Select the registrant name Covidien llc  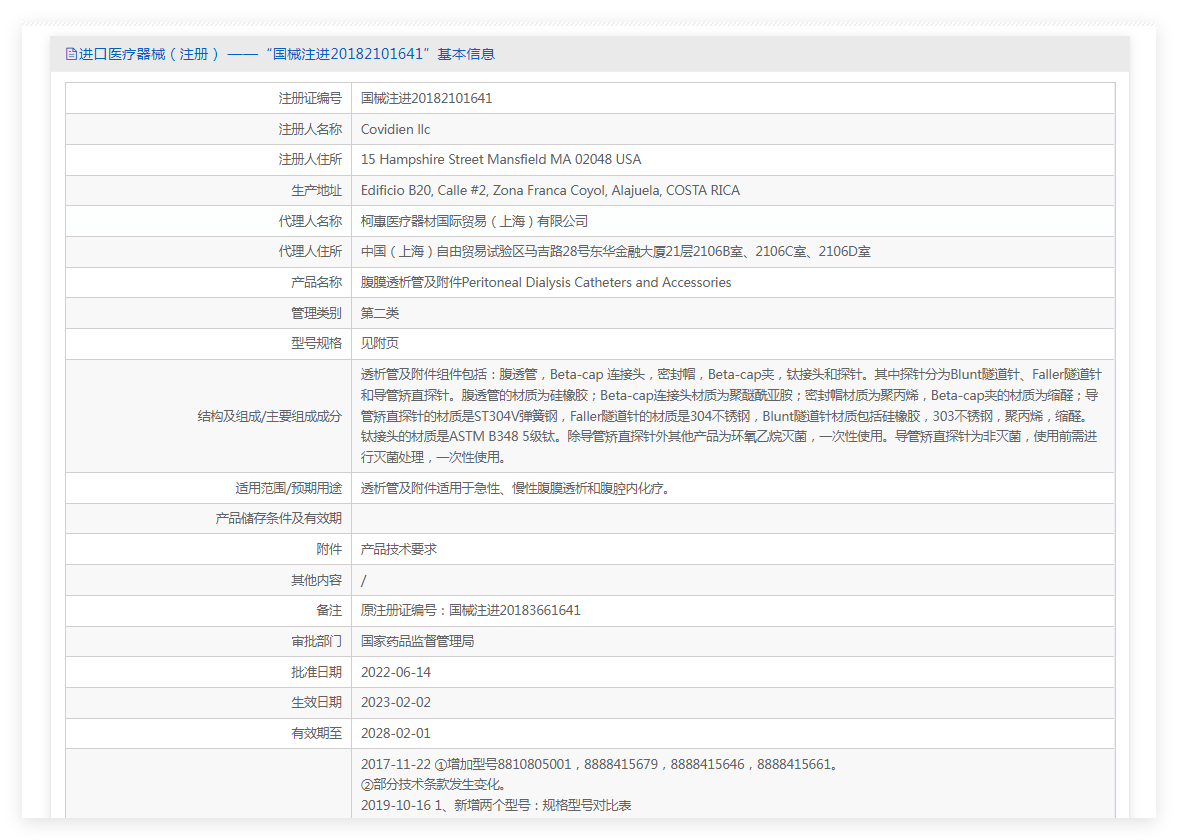395,129
